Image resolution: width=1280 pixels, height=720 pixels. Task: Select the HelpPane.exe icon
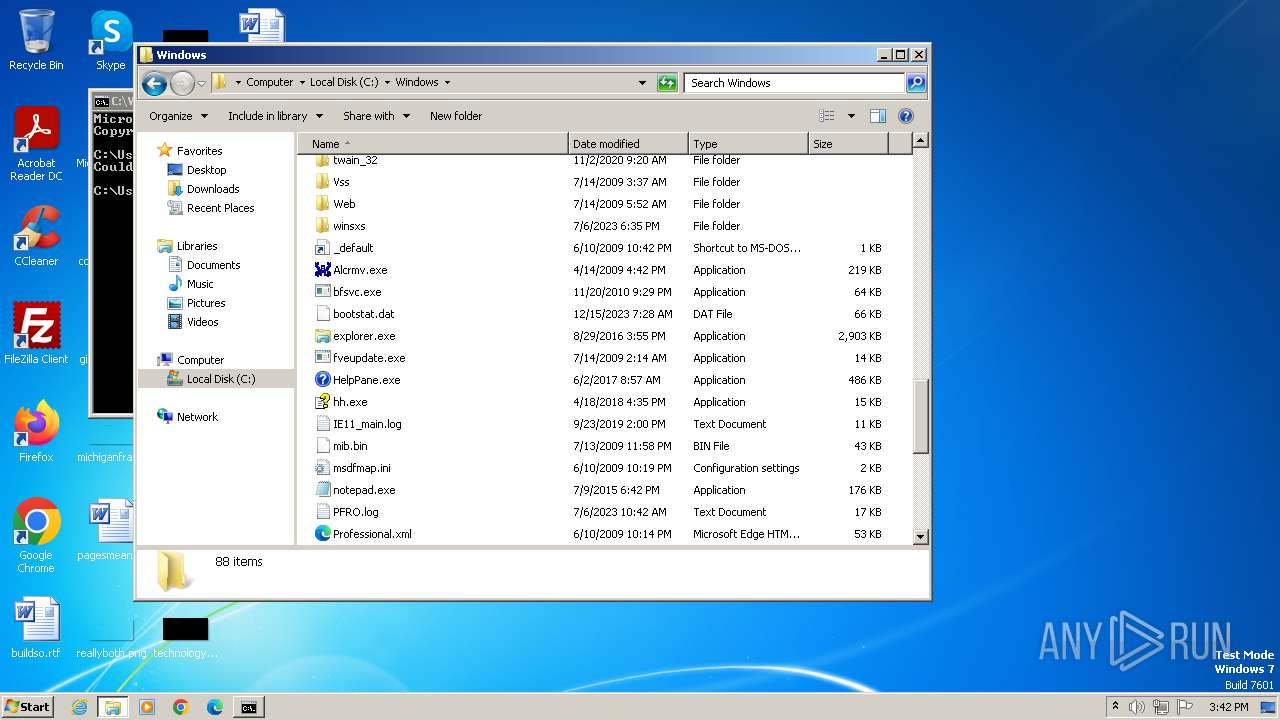coord(322,380)
